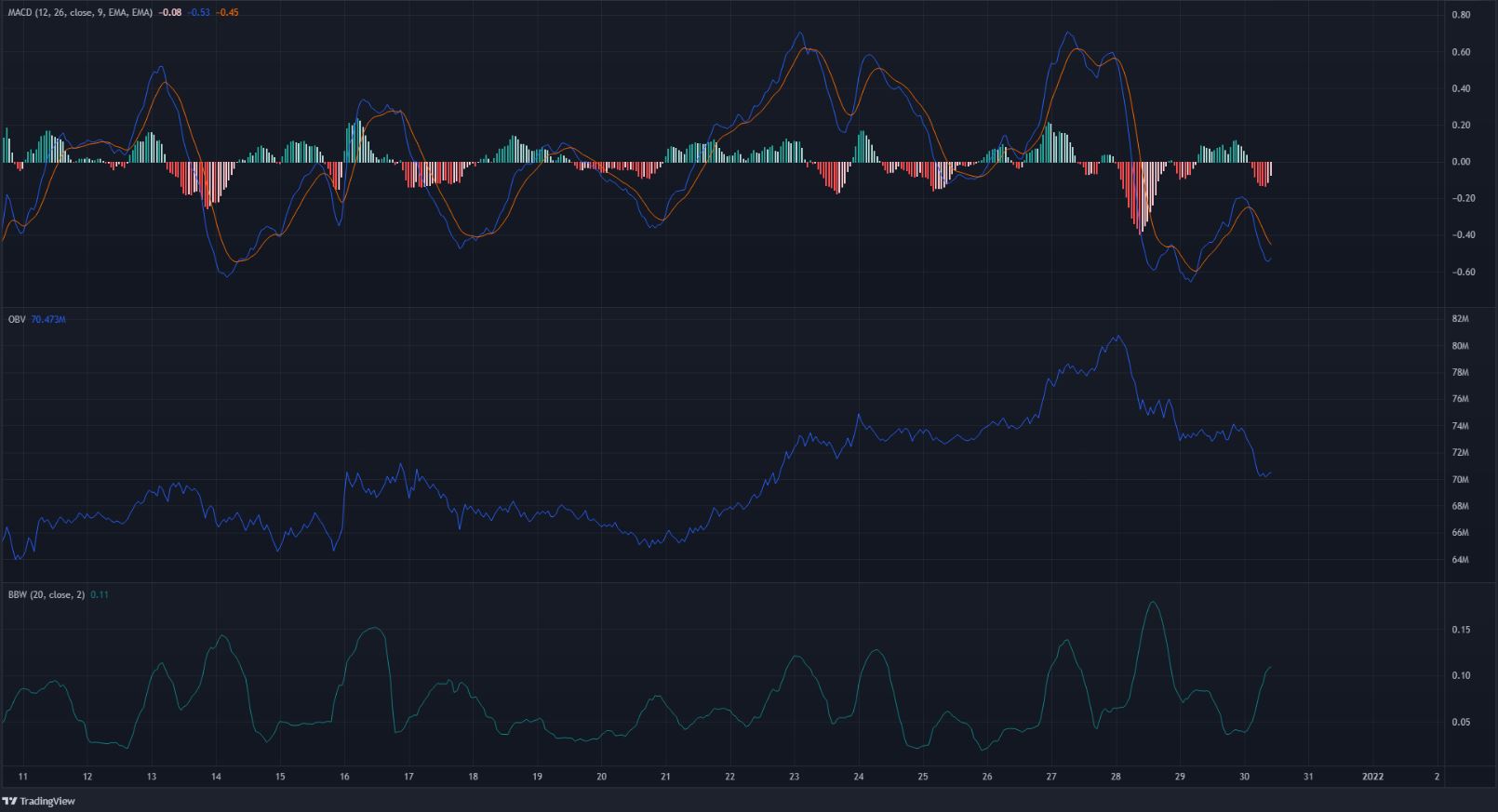Select the OBV indicator label
Image resolution: width=1498 pixels, height=812 pixels.
pos(16,319)
